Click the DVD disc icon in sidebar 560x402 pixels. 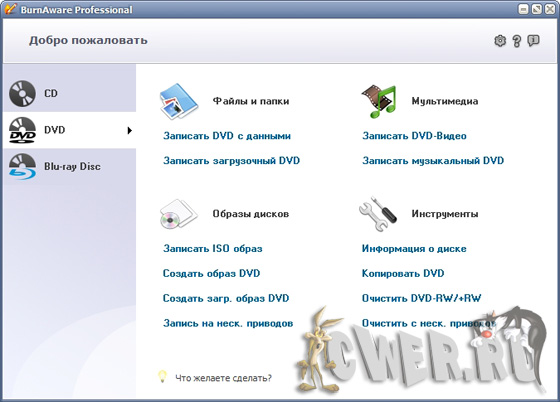coord(22,130)
